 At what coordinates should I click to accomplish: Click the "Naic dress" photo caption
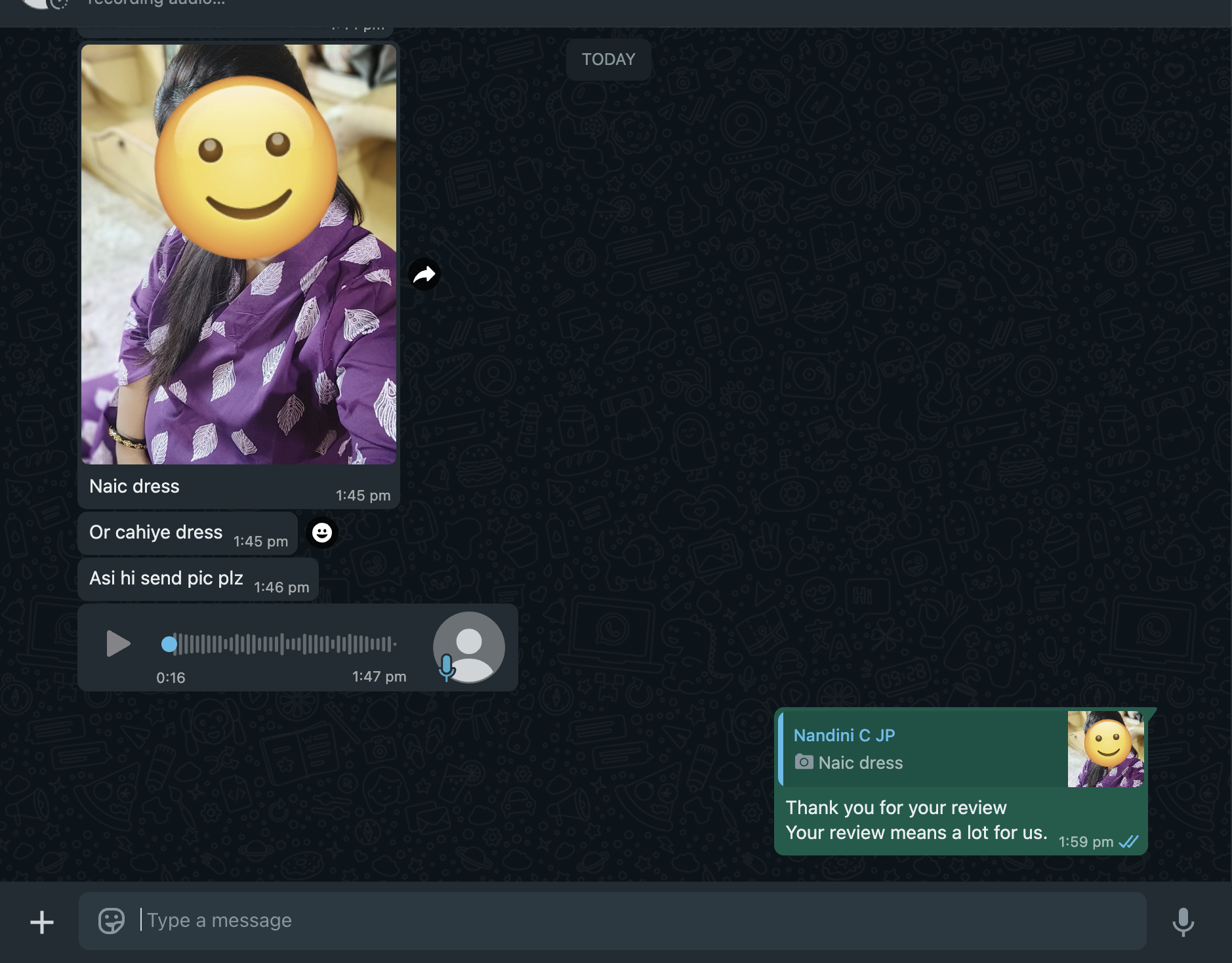pos(134,486)
